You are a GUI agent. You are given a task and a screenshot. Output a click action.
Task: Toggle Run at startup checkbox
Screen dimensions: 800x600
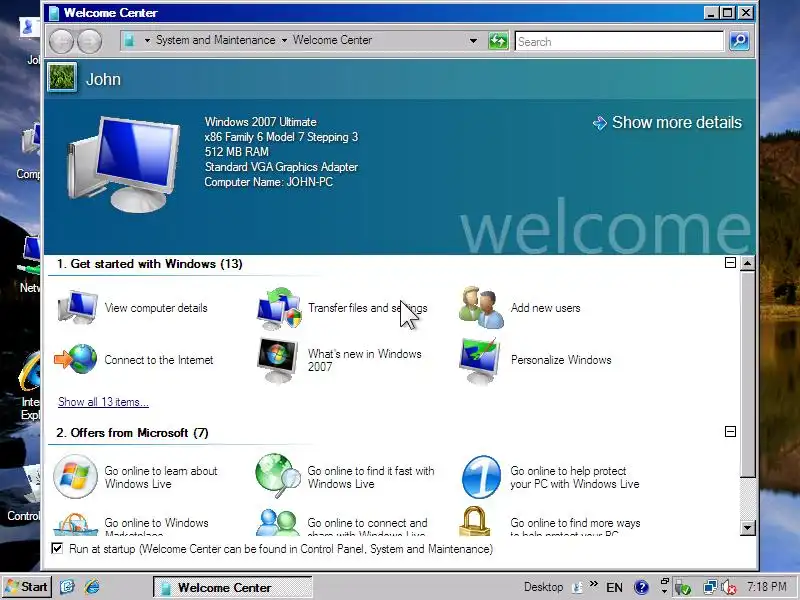(57, 548)
